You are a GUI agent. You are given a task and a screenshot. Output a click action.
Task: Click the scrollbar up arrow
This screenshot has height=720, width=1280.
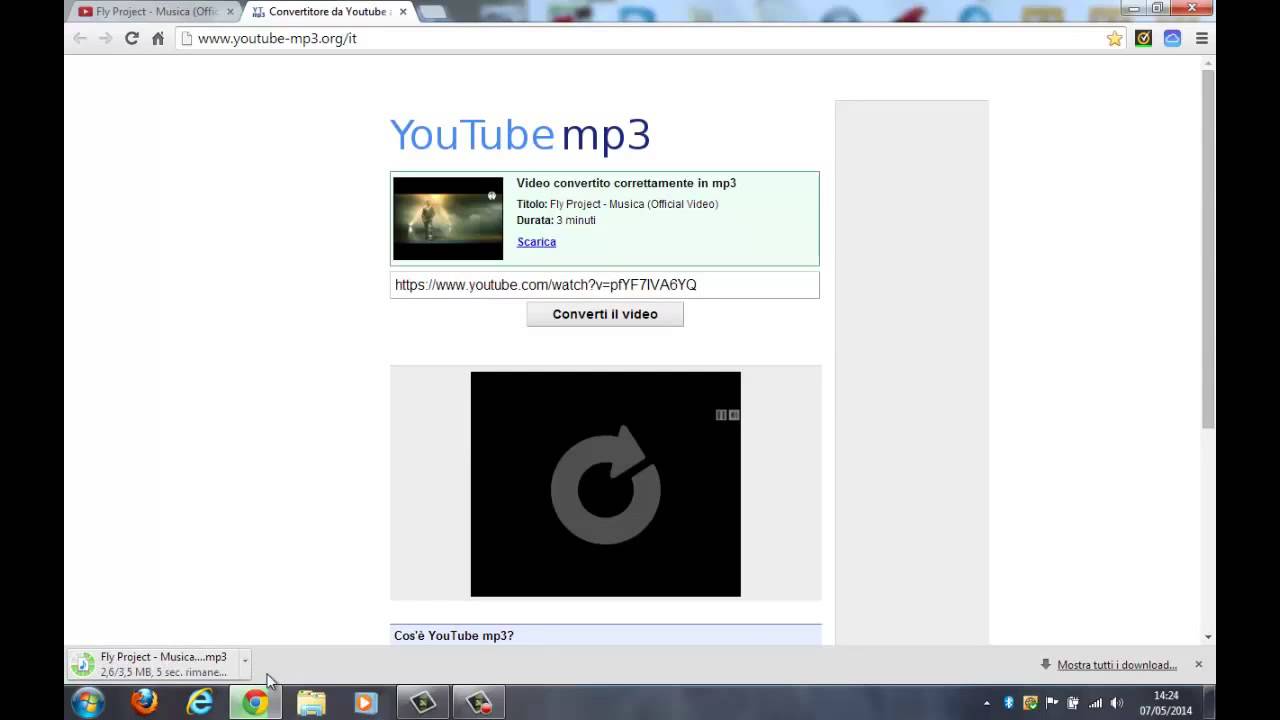1208,63
